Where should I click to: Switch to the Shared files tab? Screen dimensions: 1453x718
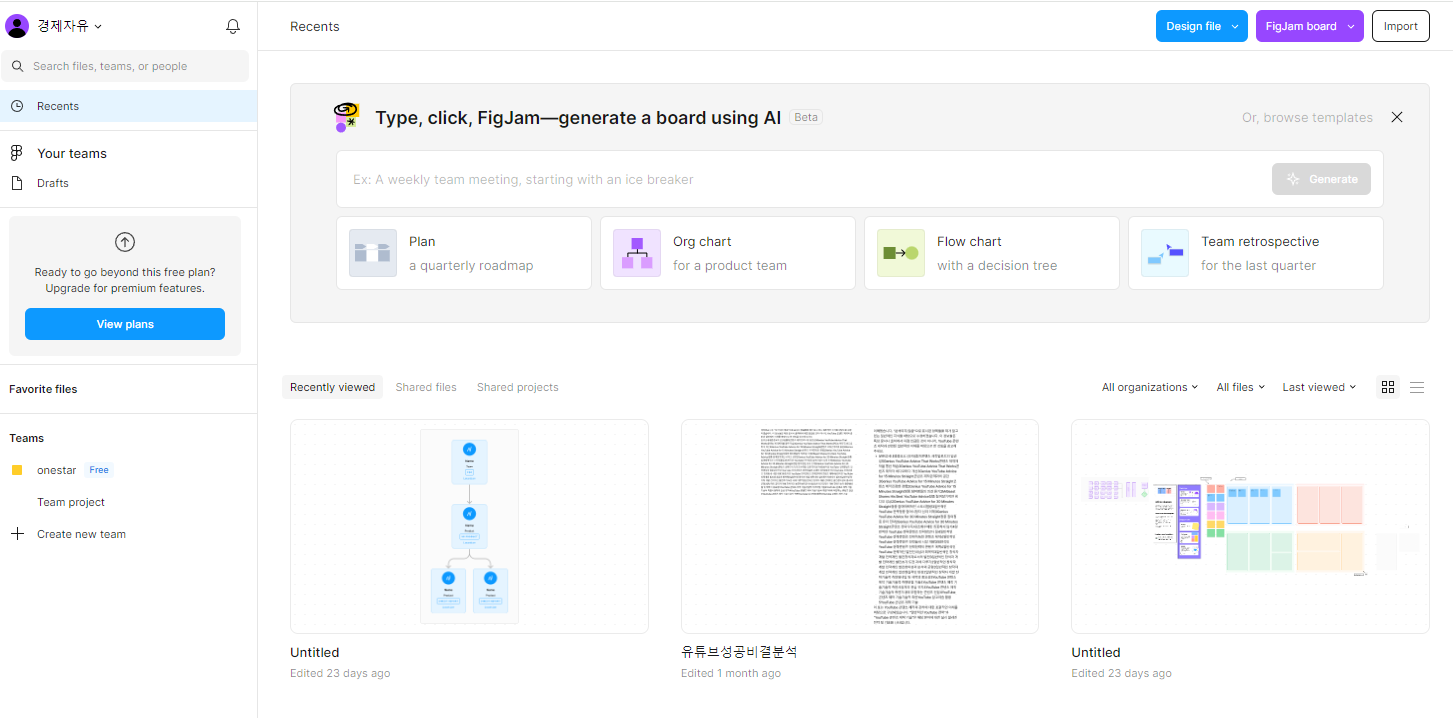click(426, 387)
